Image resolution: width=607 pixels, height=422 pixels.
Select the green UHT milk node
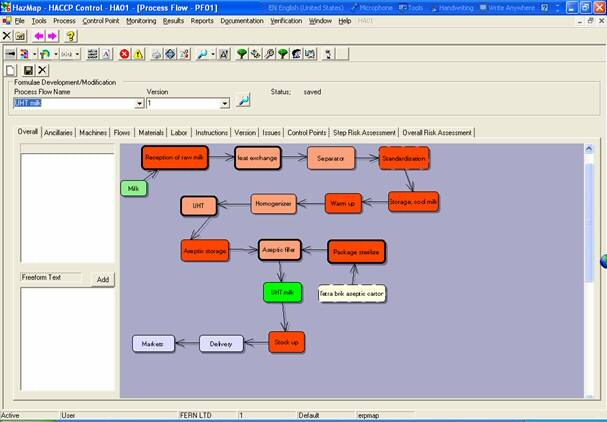[280, 292]
